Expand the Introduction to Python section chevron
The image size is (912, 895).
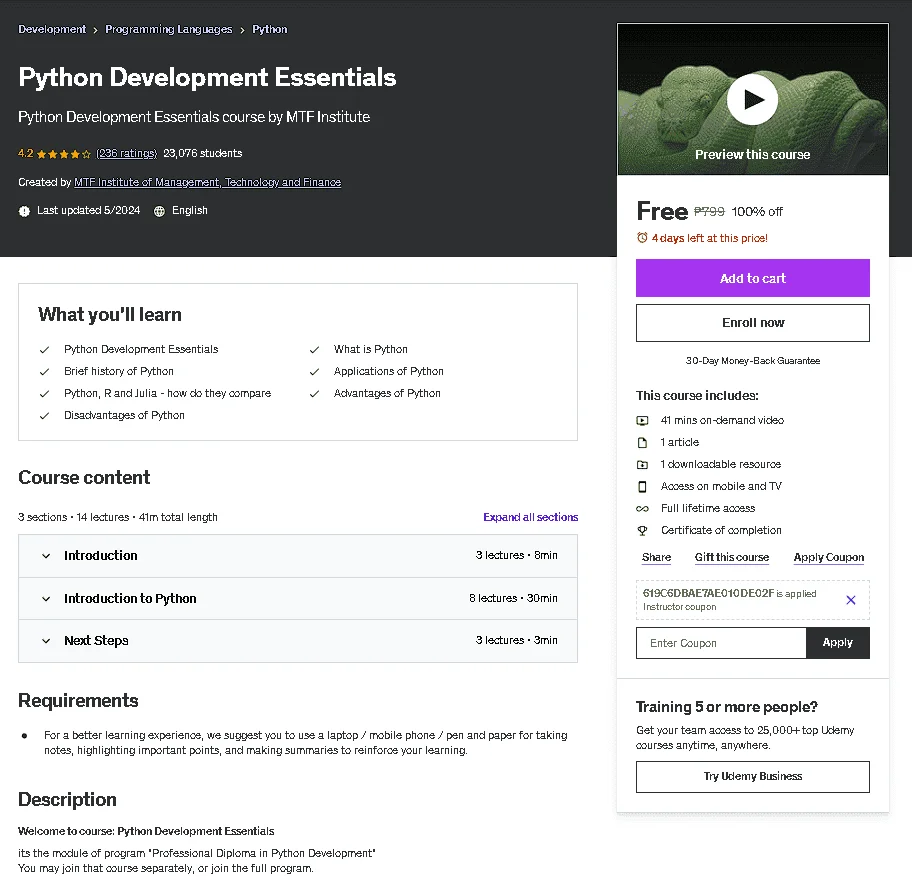[x=46, y=599]
